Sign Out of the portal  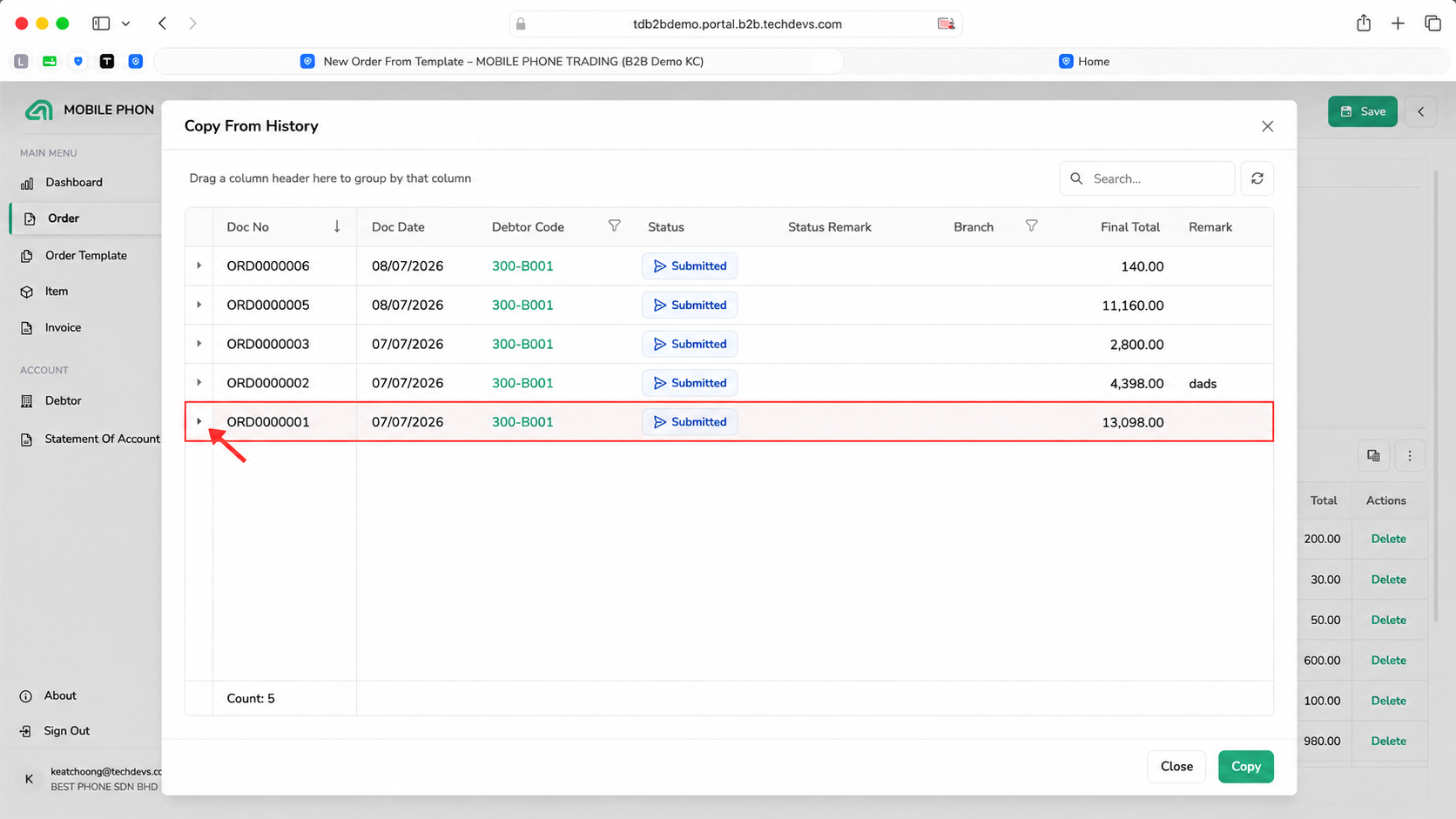click(67, 731)
